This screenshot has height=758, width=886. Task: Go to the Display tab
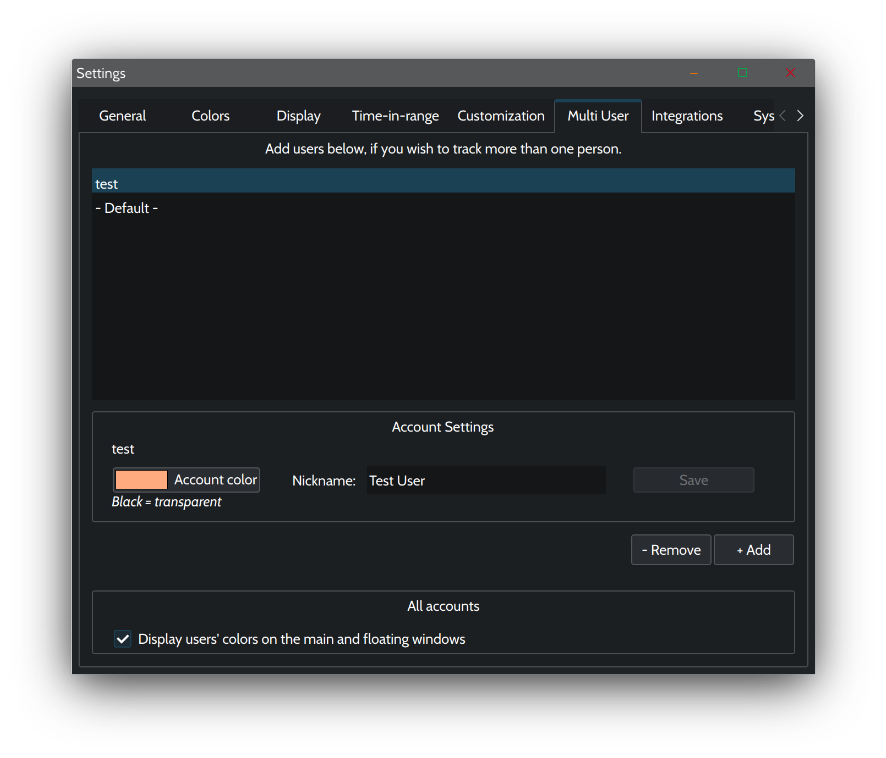click(298, 116)
